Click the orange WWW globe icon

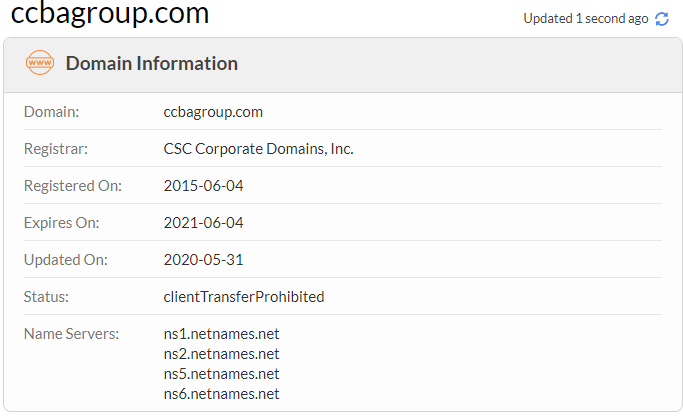point(40,63)
